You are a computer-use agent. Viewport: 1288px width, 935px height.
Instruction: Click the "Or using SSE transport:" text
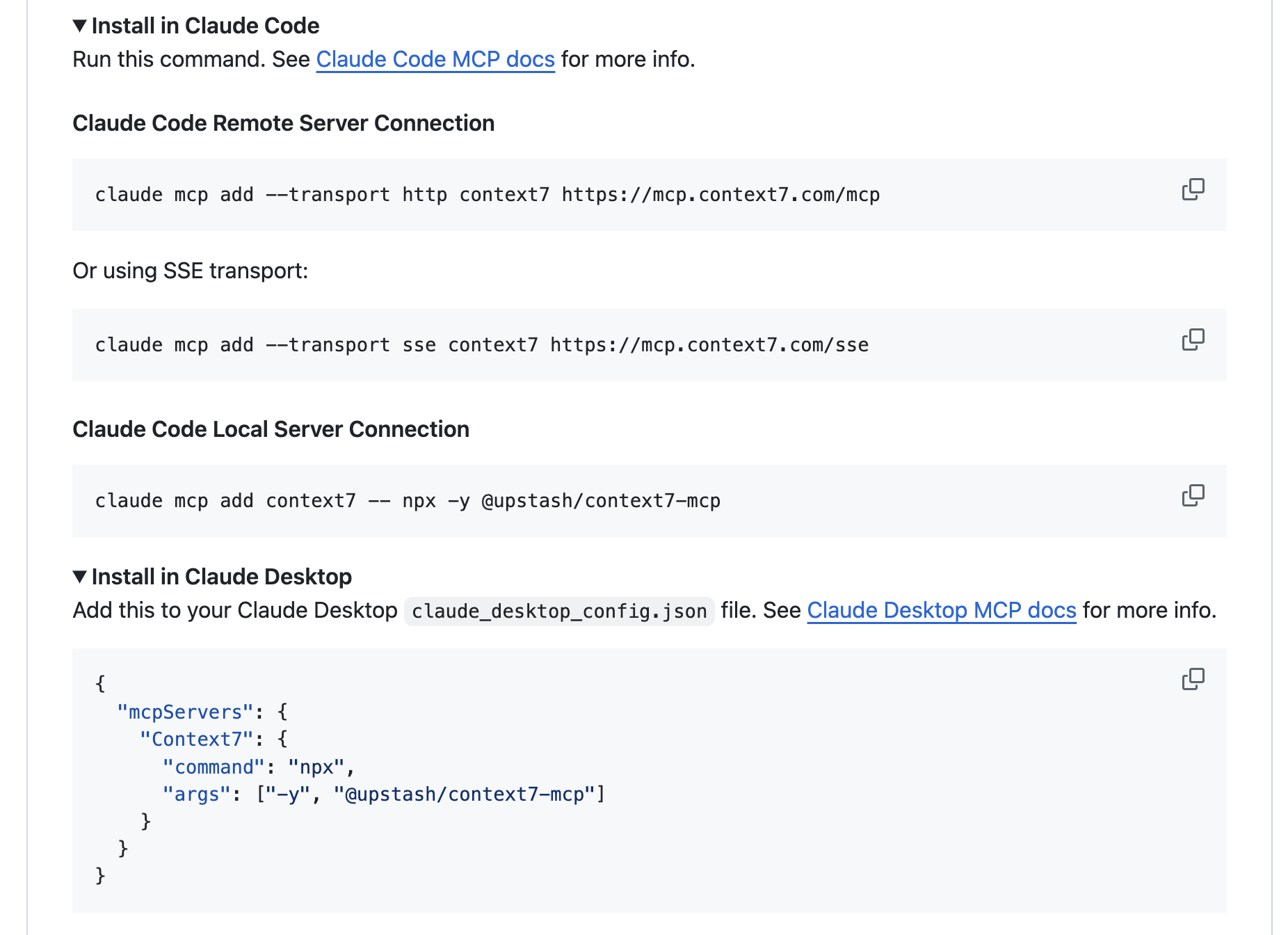191,271
